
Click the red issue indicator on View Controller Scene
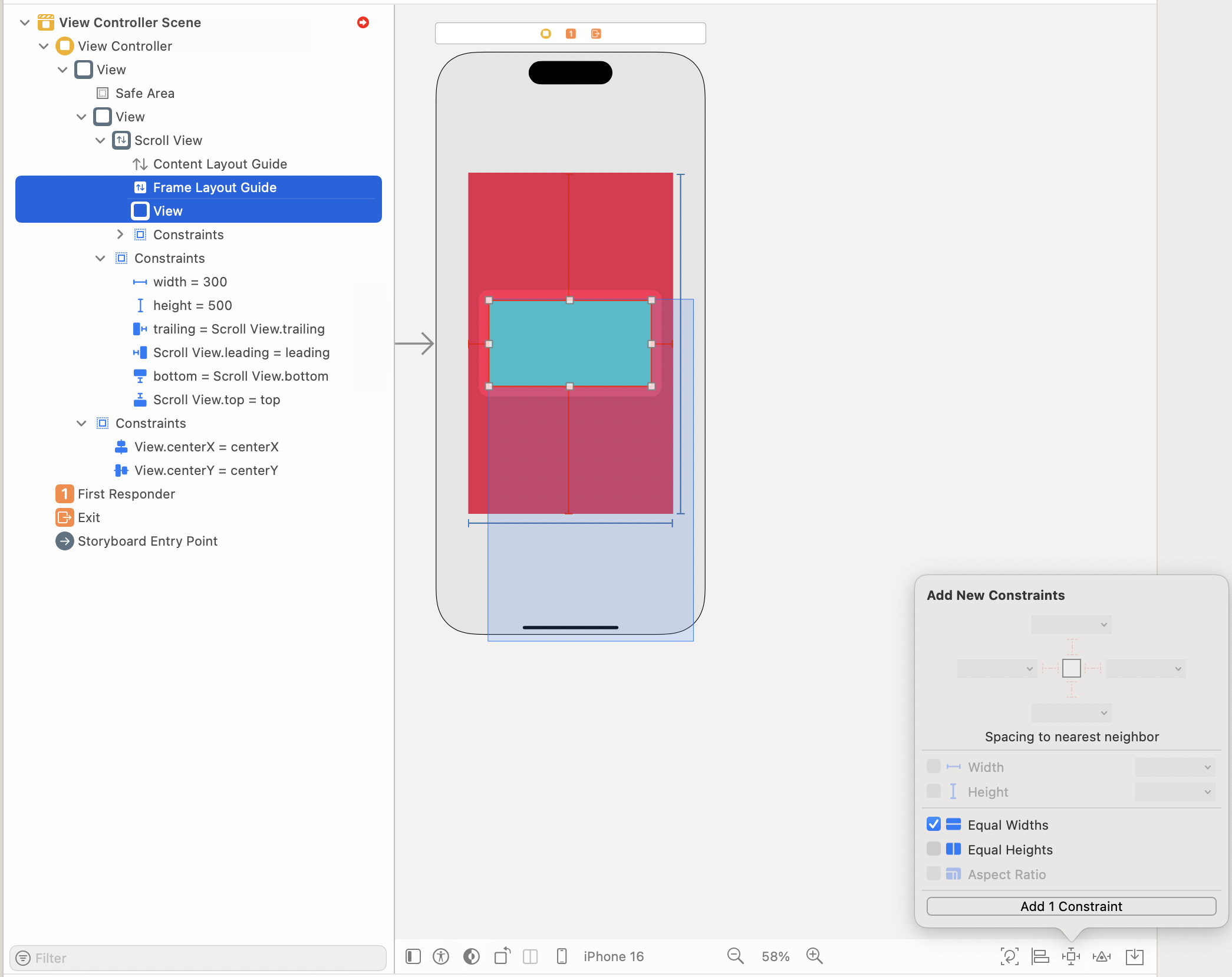coord(363,22)
